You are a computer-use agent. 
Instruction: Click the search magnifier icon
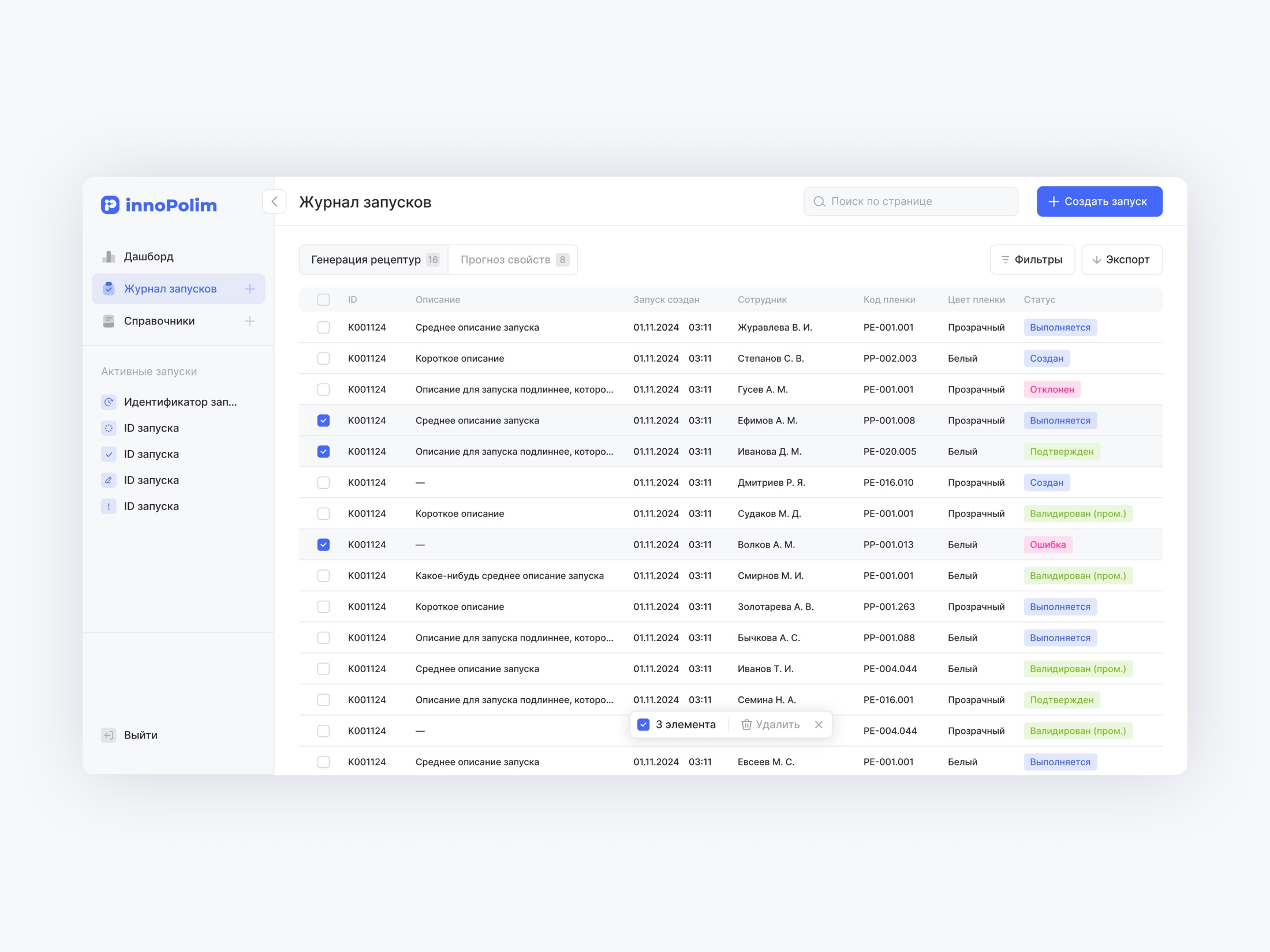coord(819,201)
